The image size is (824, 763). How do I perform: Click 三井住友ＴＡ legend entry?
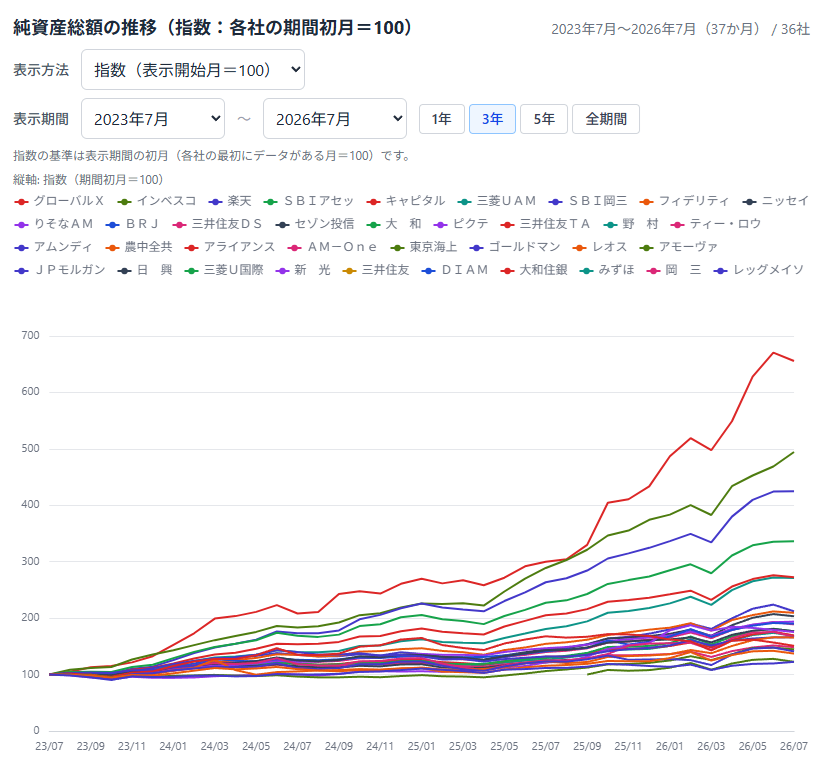pos(545,224)
